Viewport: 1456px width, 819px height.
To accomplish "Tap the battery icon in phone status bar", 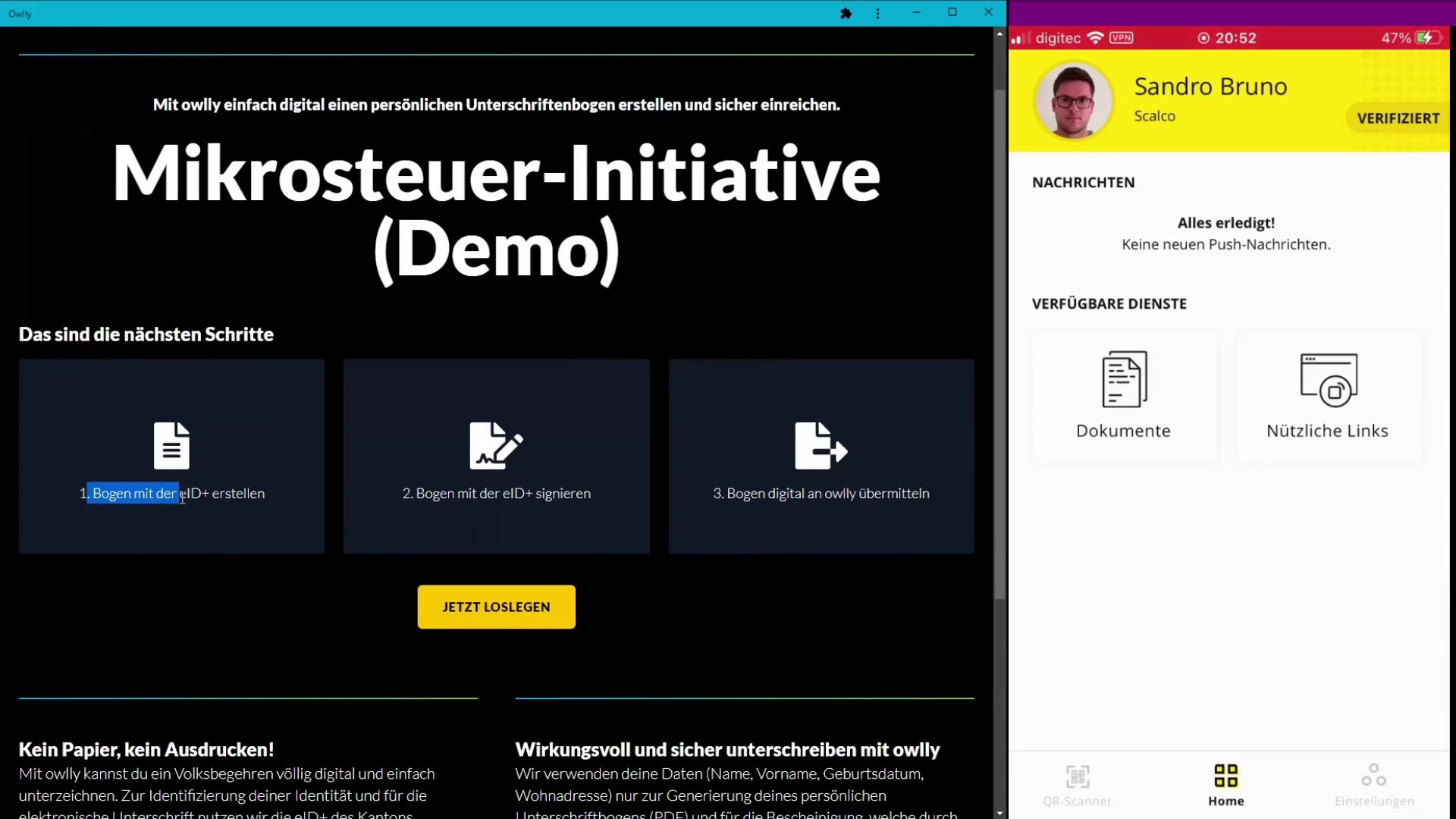I will pos(1429,38).
